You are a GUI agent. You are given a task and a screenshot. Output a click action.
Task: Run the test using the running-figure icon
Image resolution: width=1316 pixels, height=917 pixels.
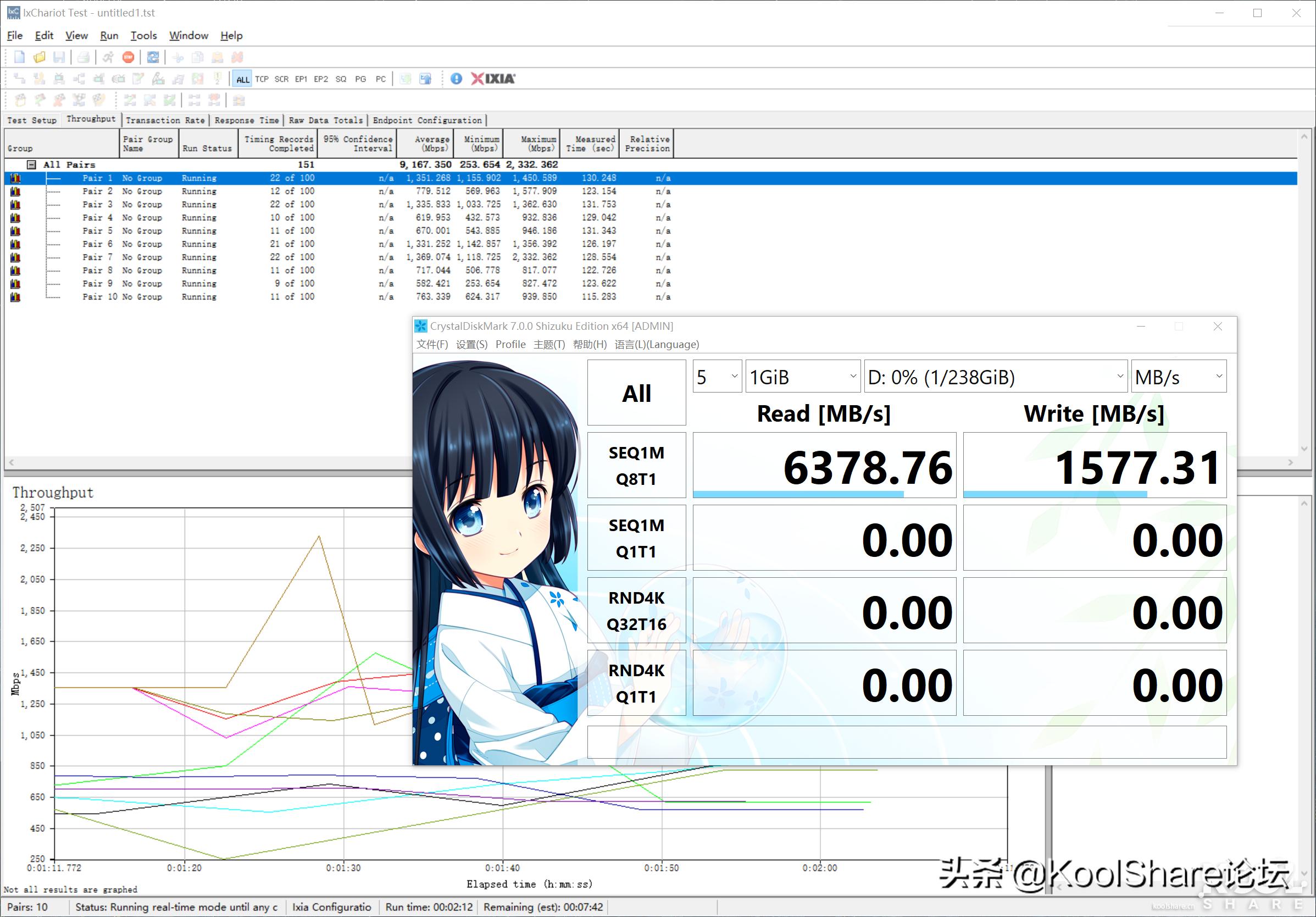(x=108, y=57)
